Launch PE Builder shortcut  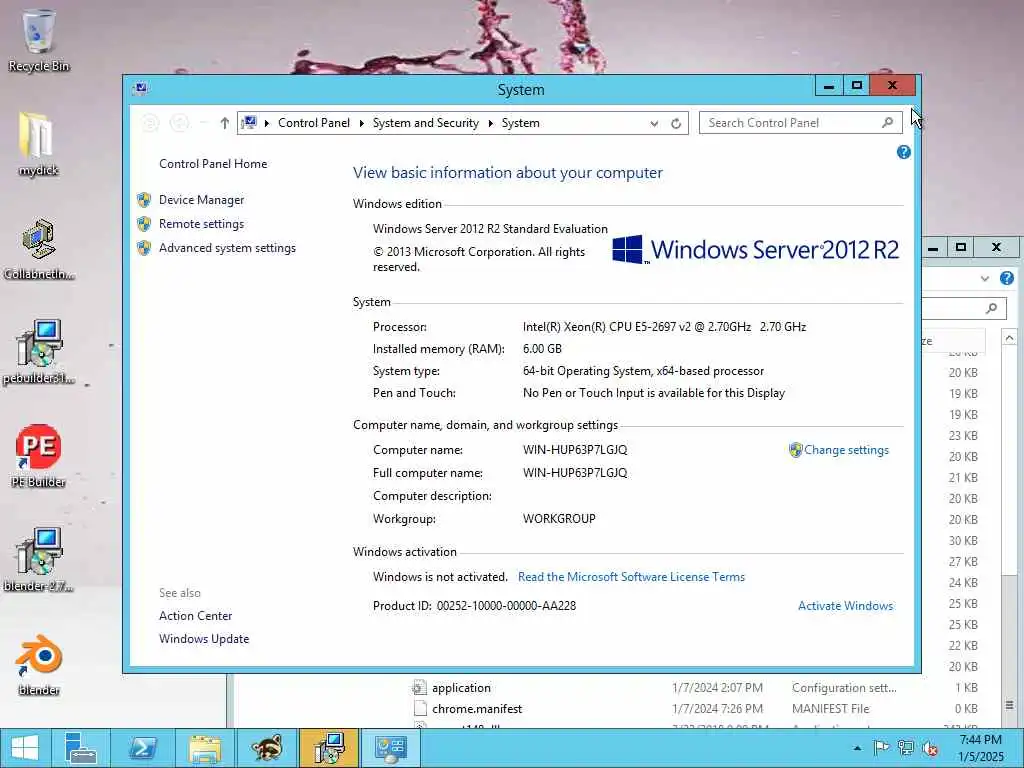(x=39, y=456)
